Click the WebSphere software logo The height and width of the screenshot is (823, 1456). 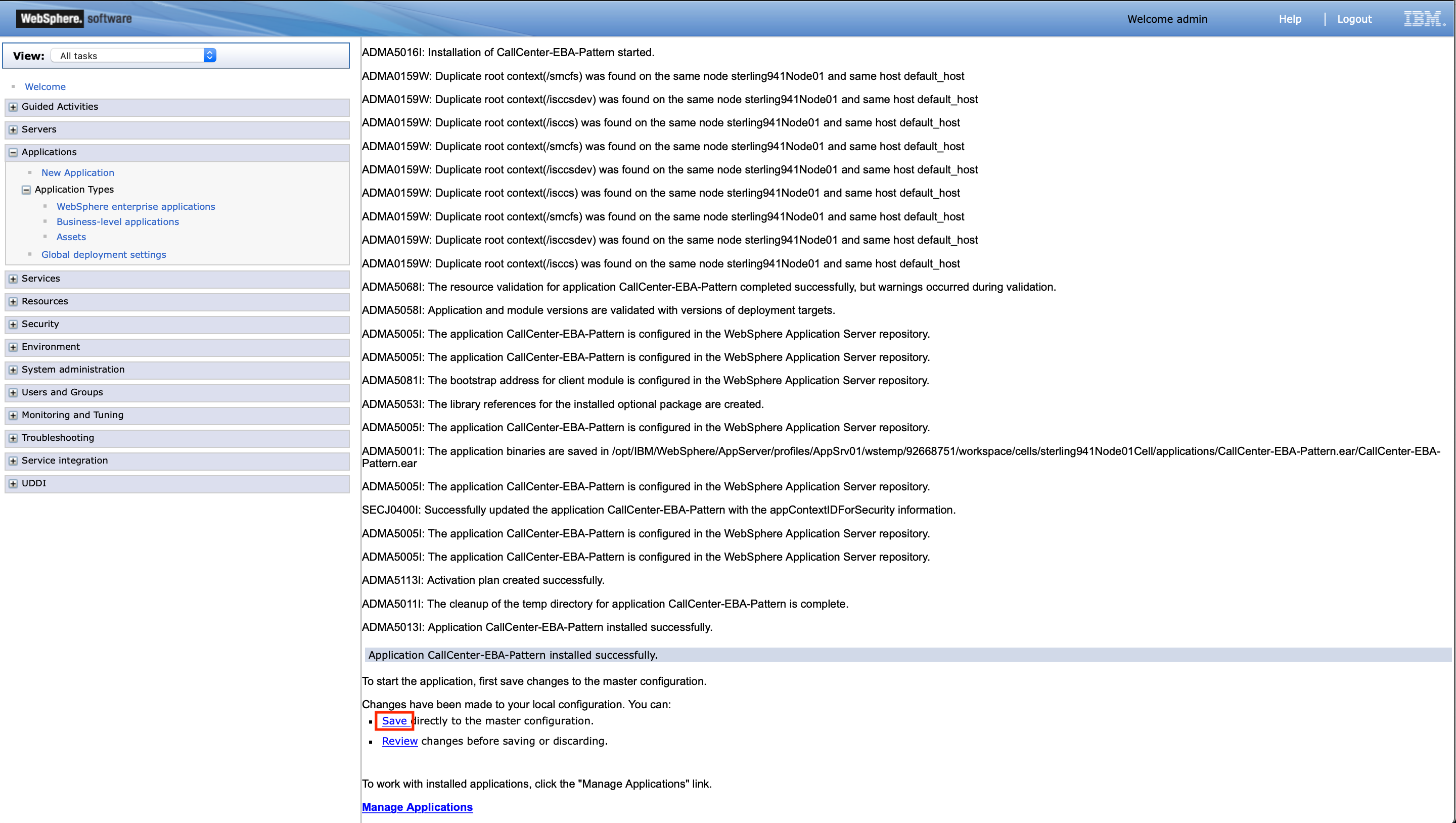[x=72, y=18]
